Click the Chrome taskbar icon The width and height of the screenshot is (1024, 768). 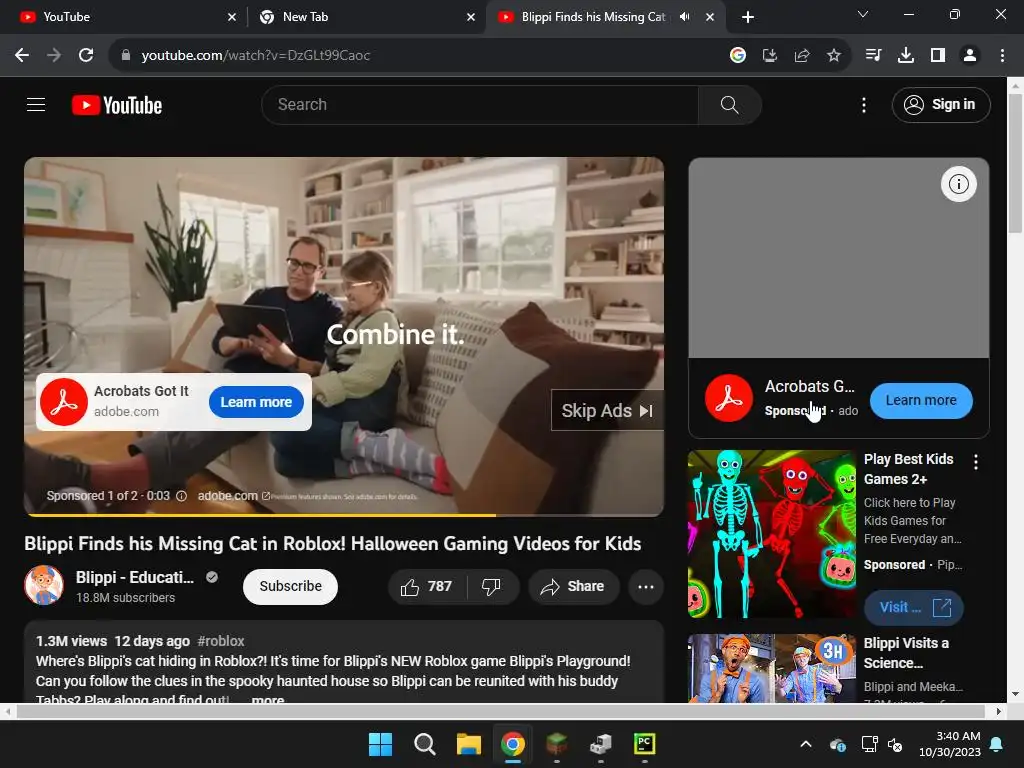(513, 744)
